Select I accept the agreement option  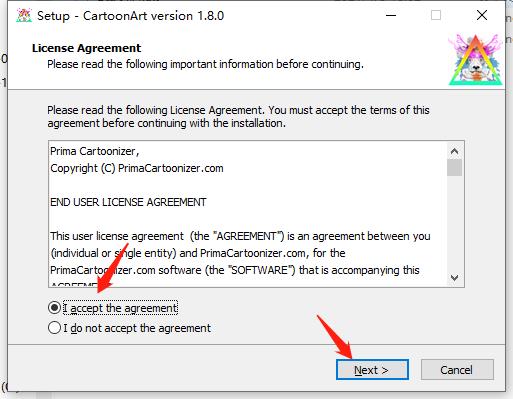click(113, 308)
